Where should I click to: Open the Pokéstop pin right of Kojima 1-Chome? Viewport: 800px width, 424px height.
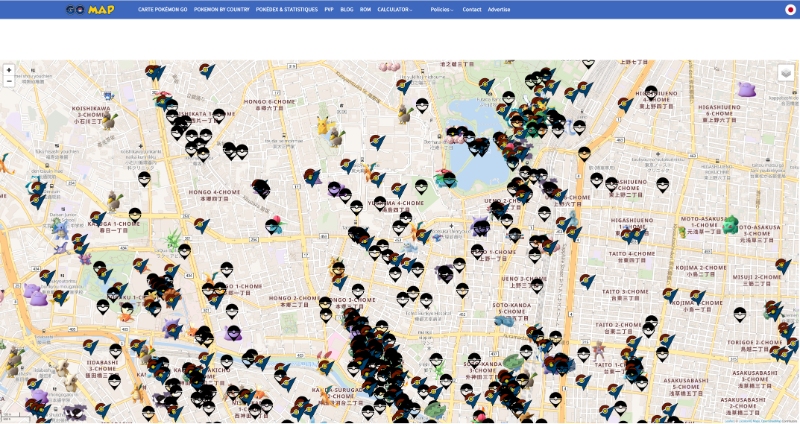click(740, 314)
